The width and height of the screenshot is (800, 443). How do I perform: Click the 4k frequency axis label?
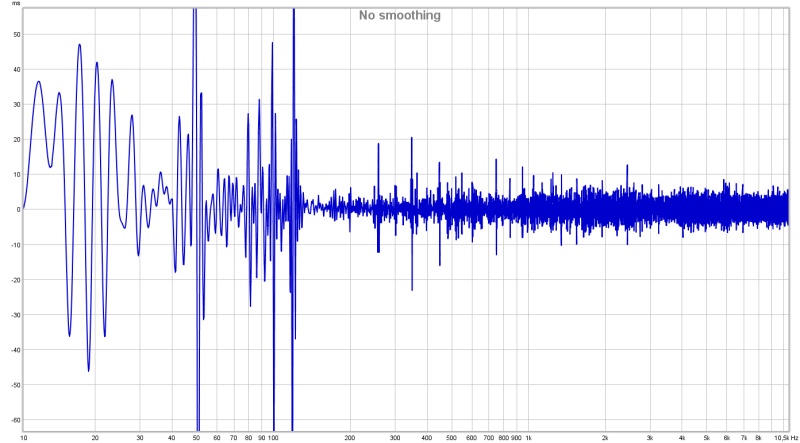point(682,438)
